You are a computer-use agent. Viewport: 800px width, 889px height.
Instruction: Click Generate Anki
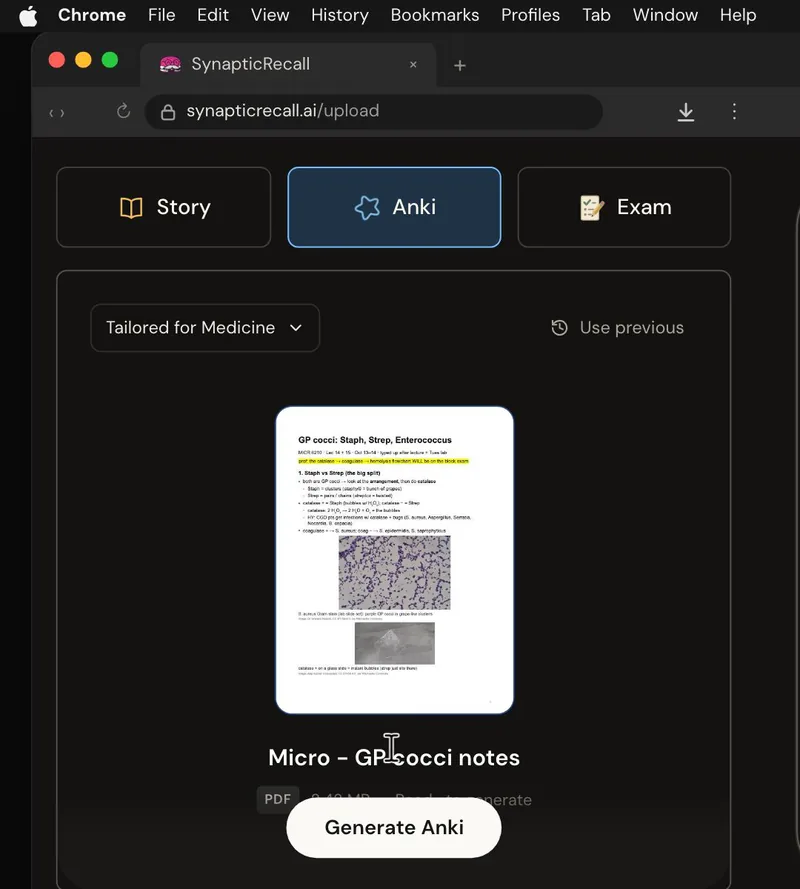click(394, 827)
